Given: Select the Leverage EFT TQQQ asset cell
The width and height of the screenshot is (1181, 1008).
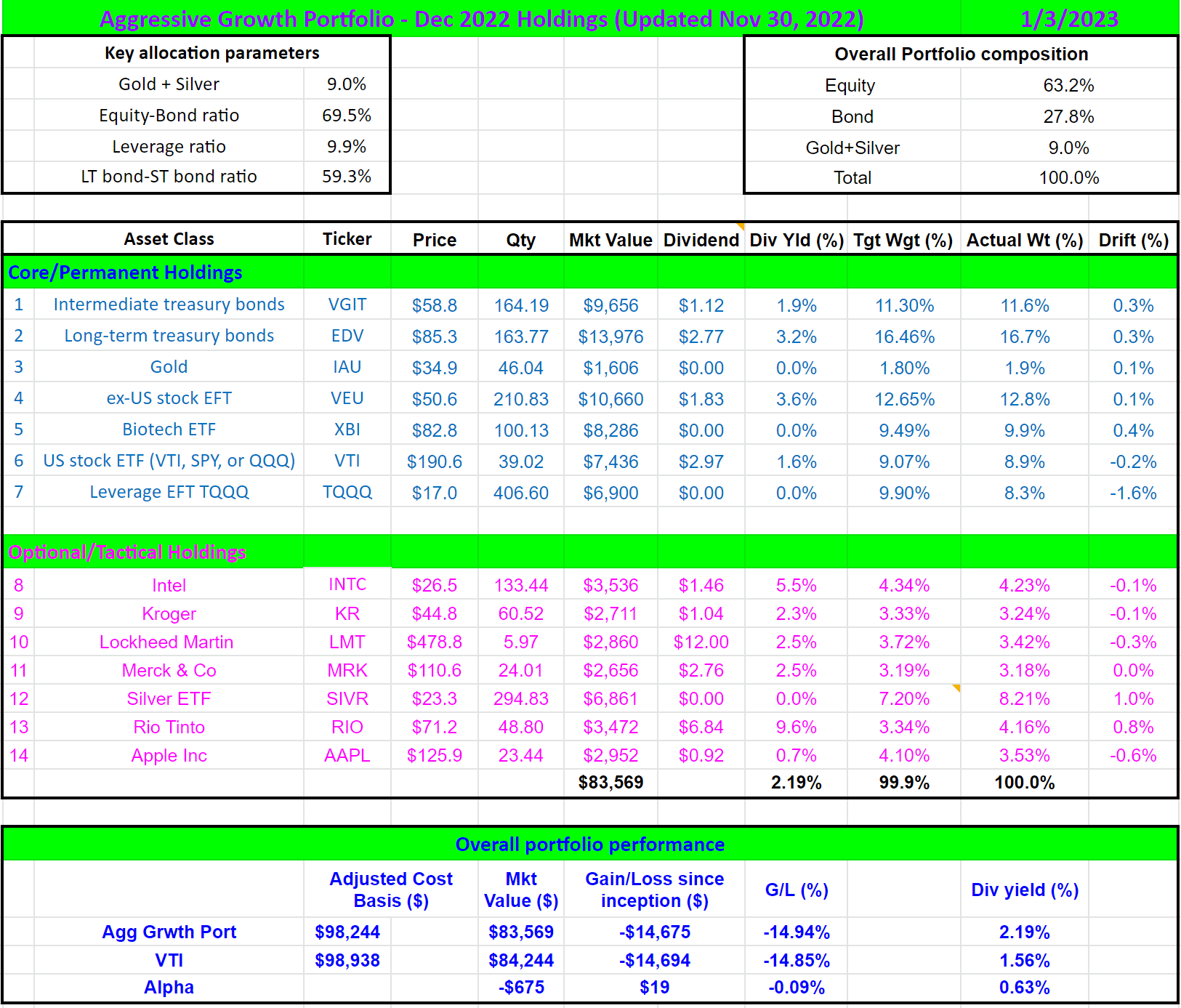Looking at the screenshot, I should (169, 492).
